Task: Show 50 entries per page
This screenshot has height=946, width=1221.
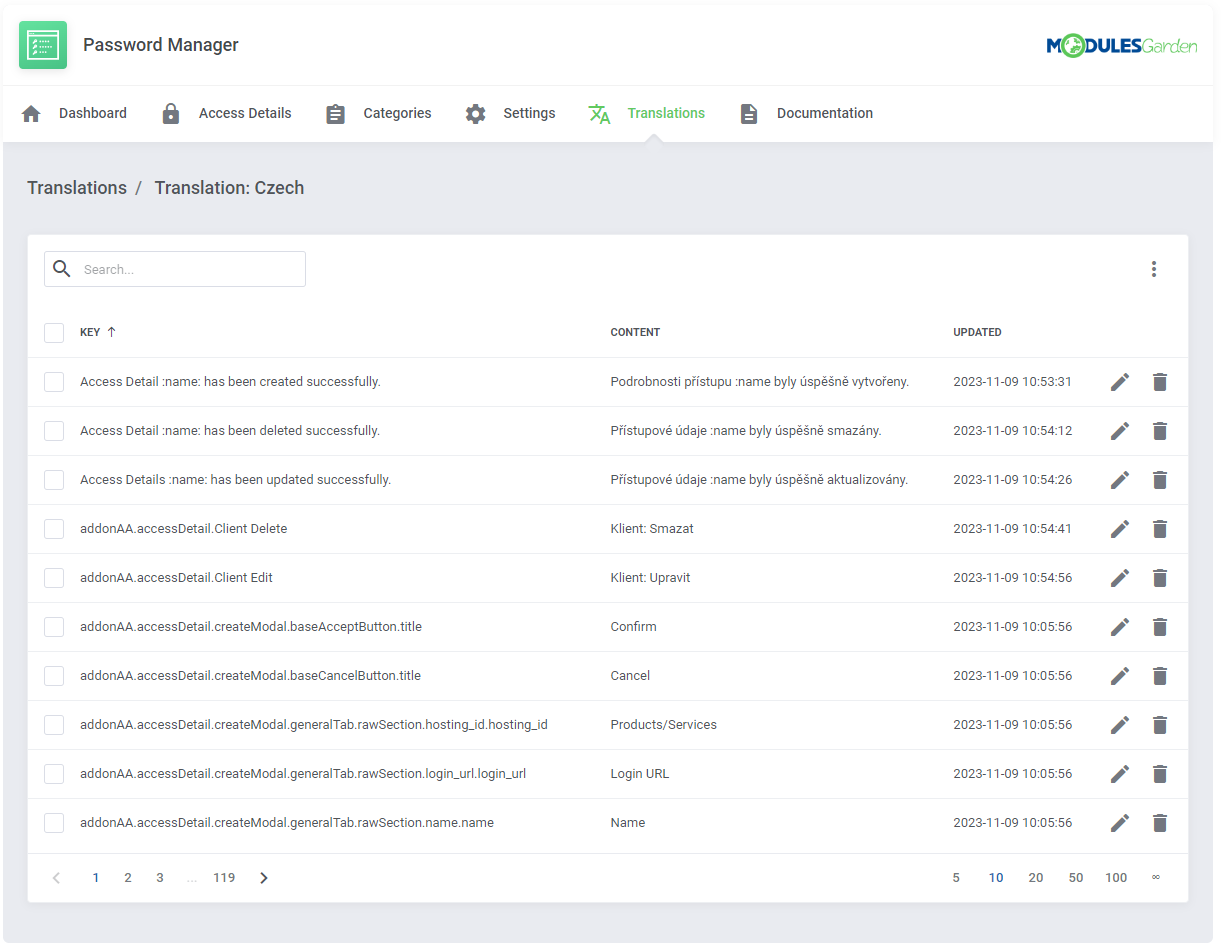Action: tap(1076, 878)
